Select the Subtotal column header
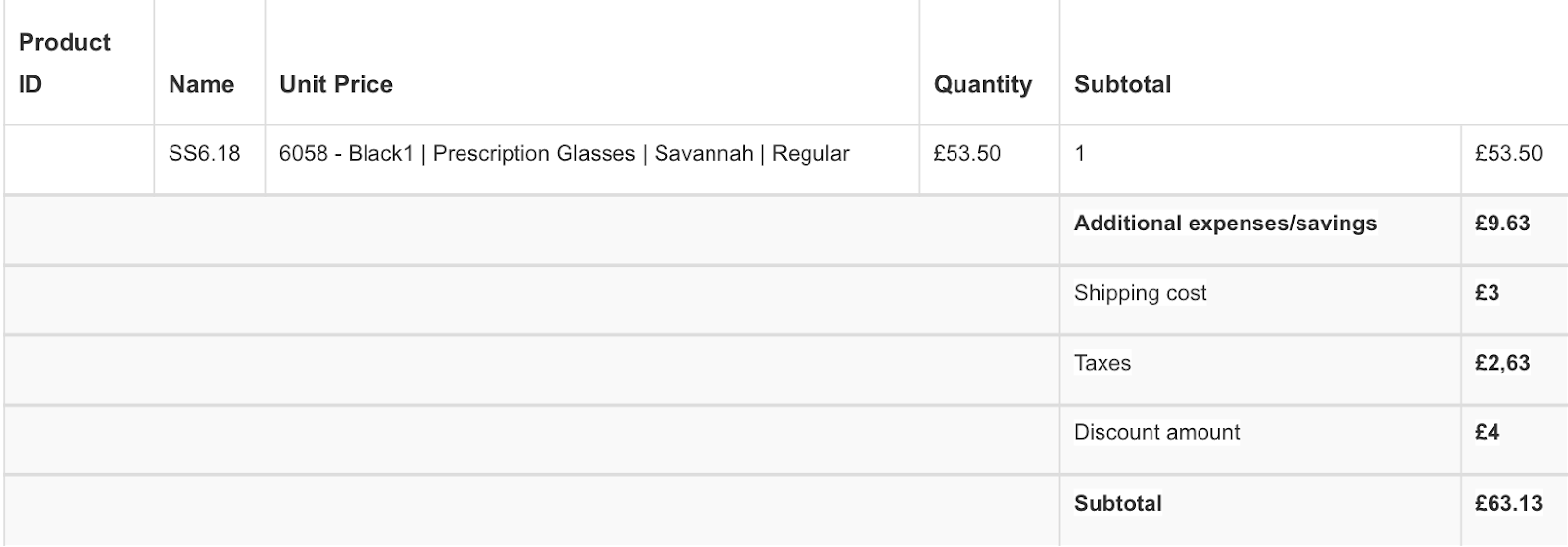The width and height of the screenshot is (1568, 547). 1122,85
